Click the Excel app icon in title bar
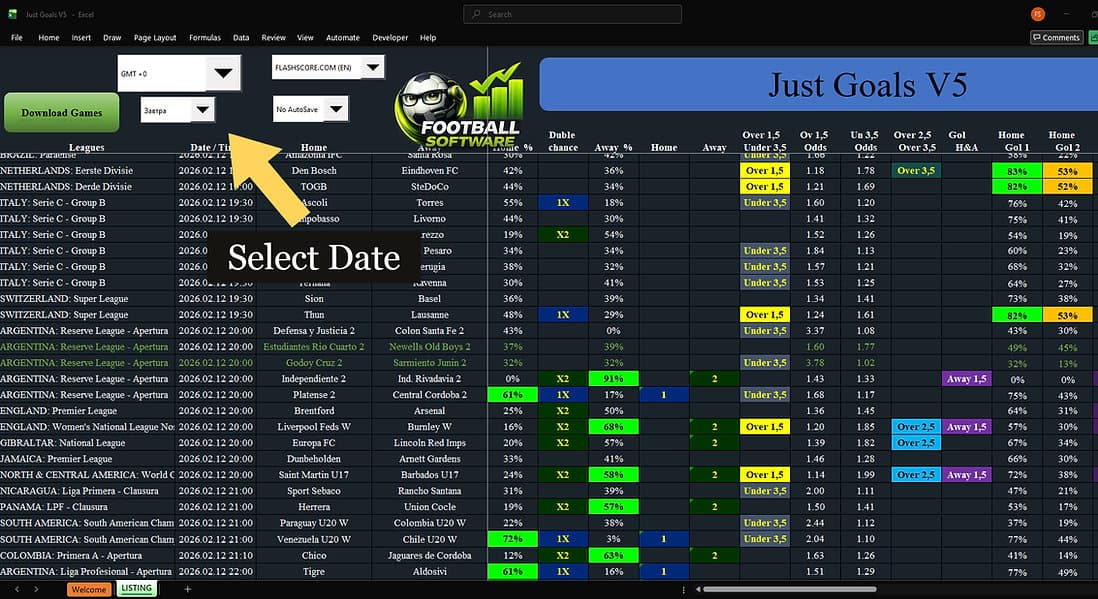 click(x=13, y=14)
